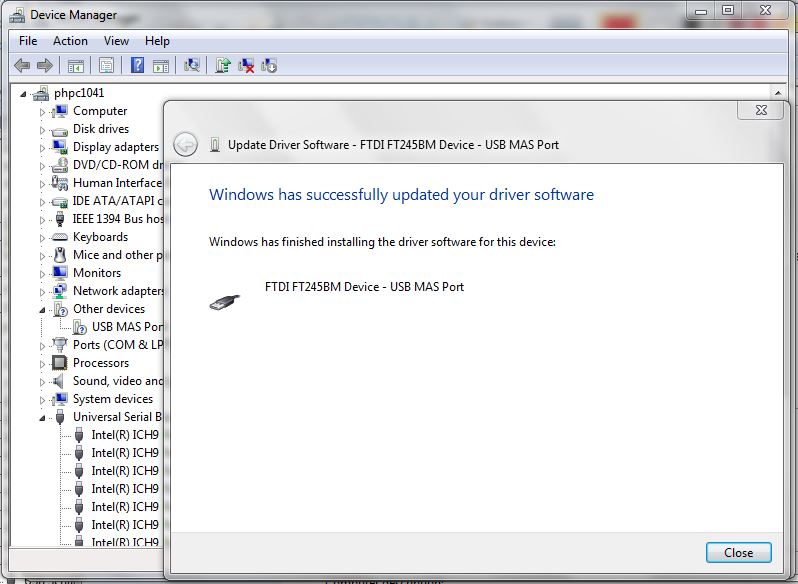Click the Processors chip icon
This screenshot has height=584, width=798.
pos(60,363)
